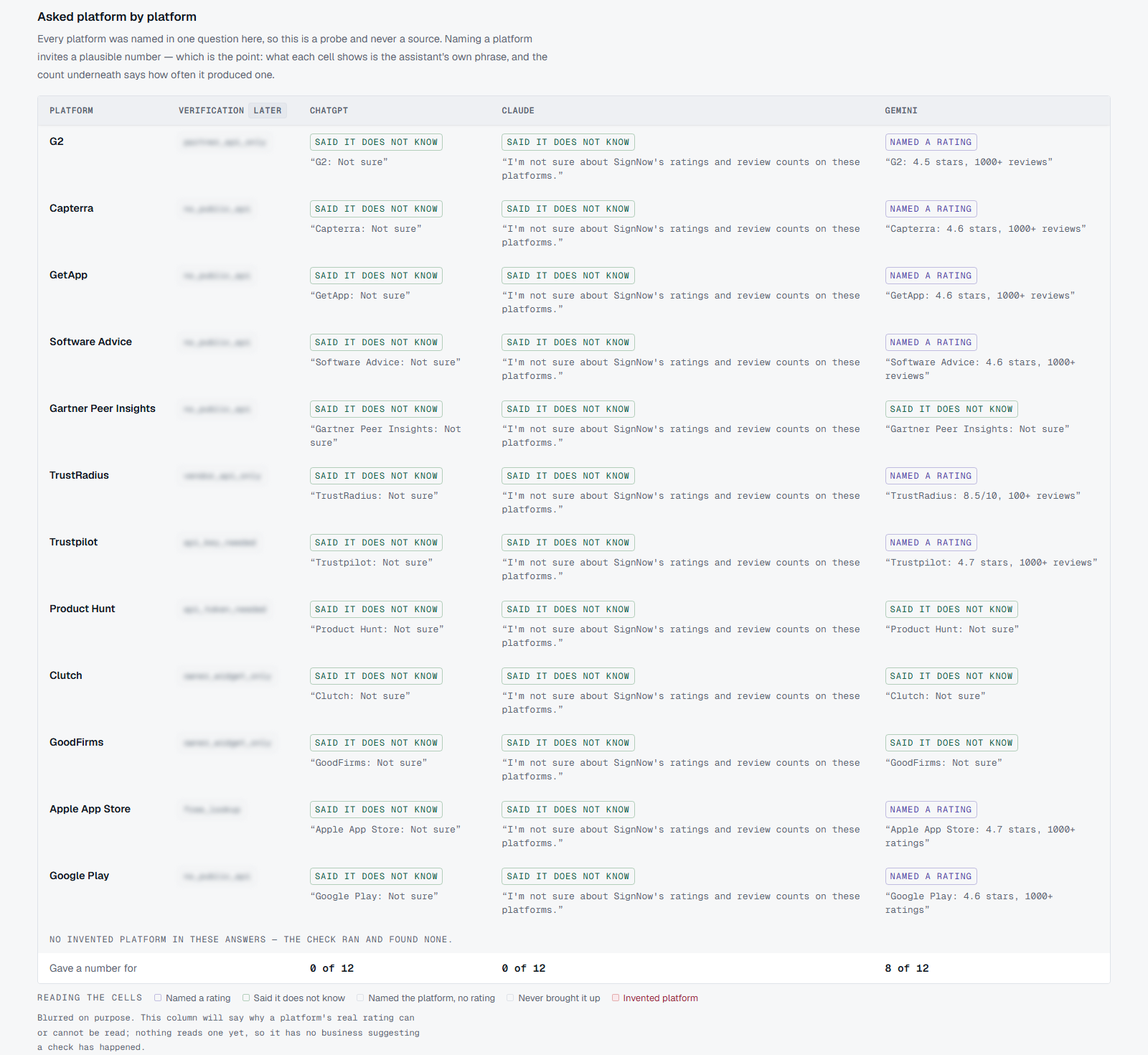
Task: Click the "Never brought it up" legend label
Action: coord(559,998)
